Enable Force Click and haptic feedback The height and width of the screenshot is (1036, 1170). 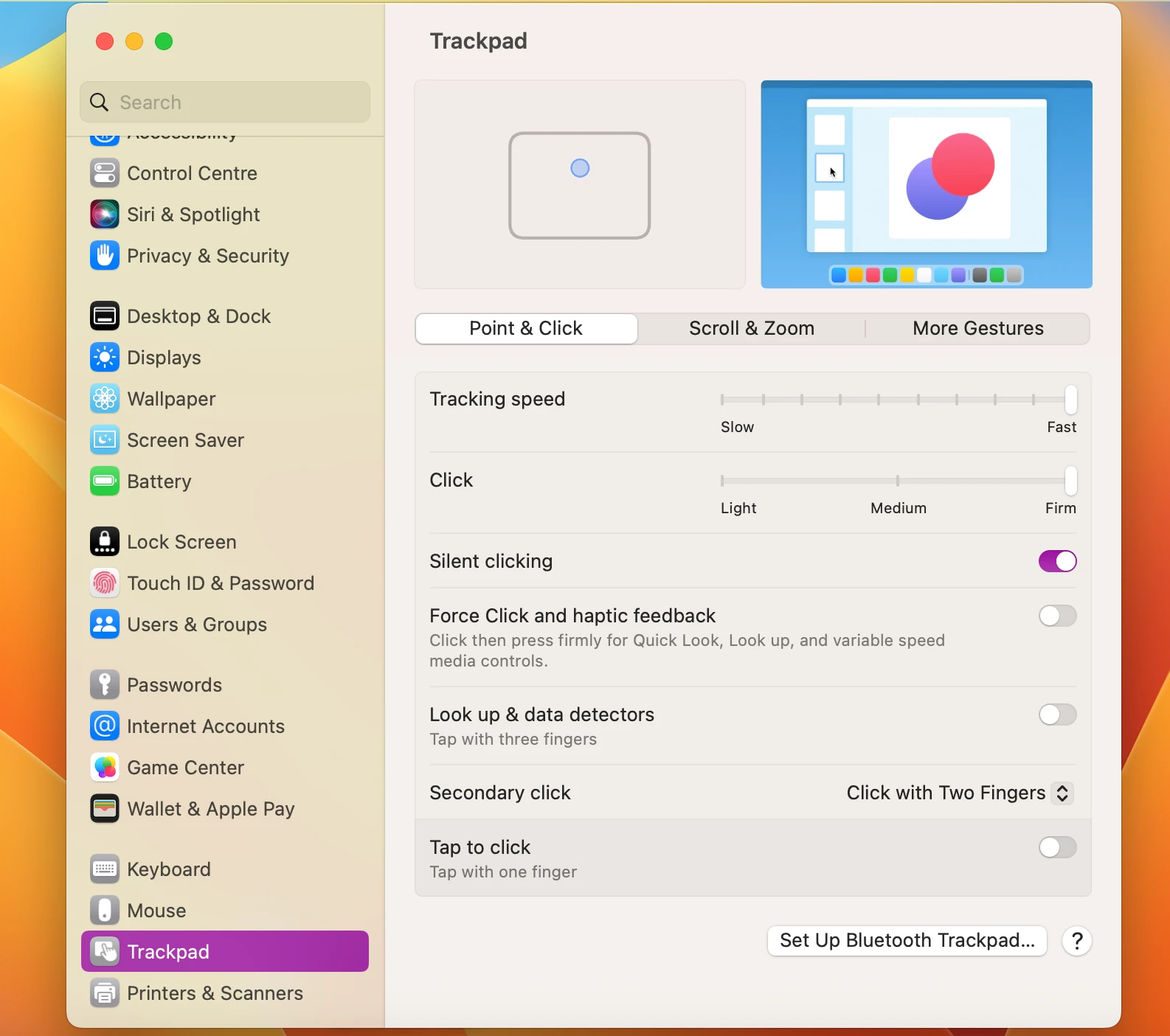point(1058,616)
